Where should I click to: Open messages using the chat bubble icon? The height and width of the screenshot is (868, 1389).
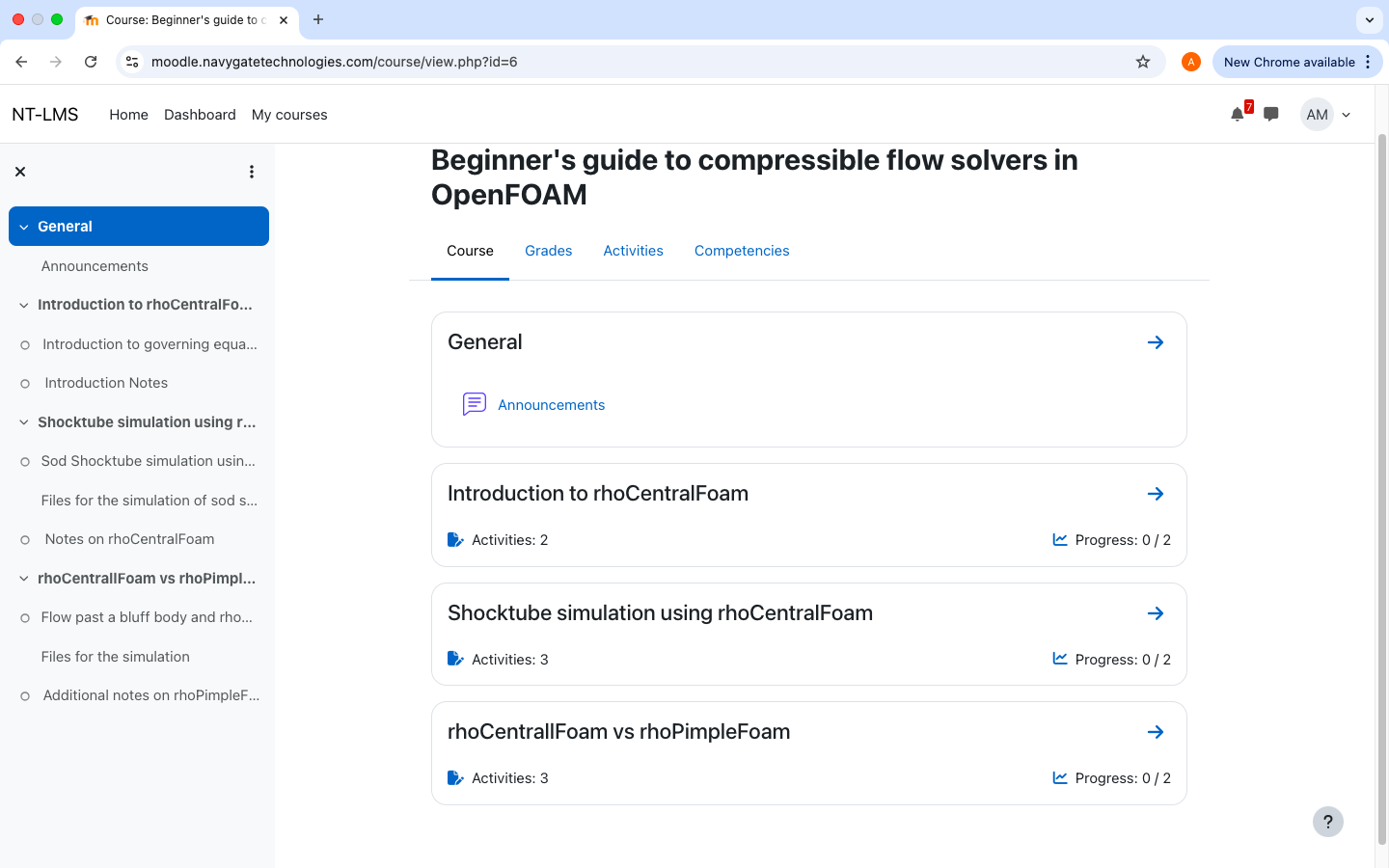[1270, 114]
